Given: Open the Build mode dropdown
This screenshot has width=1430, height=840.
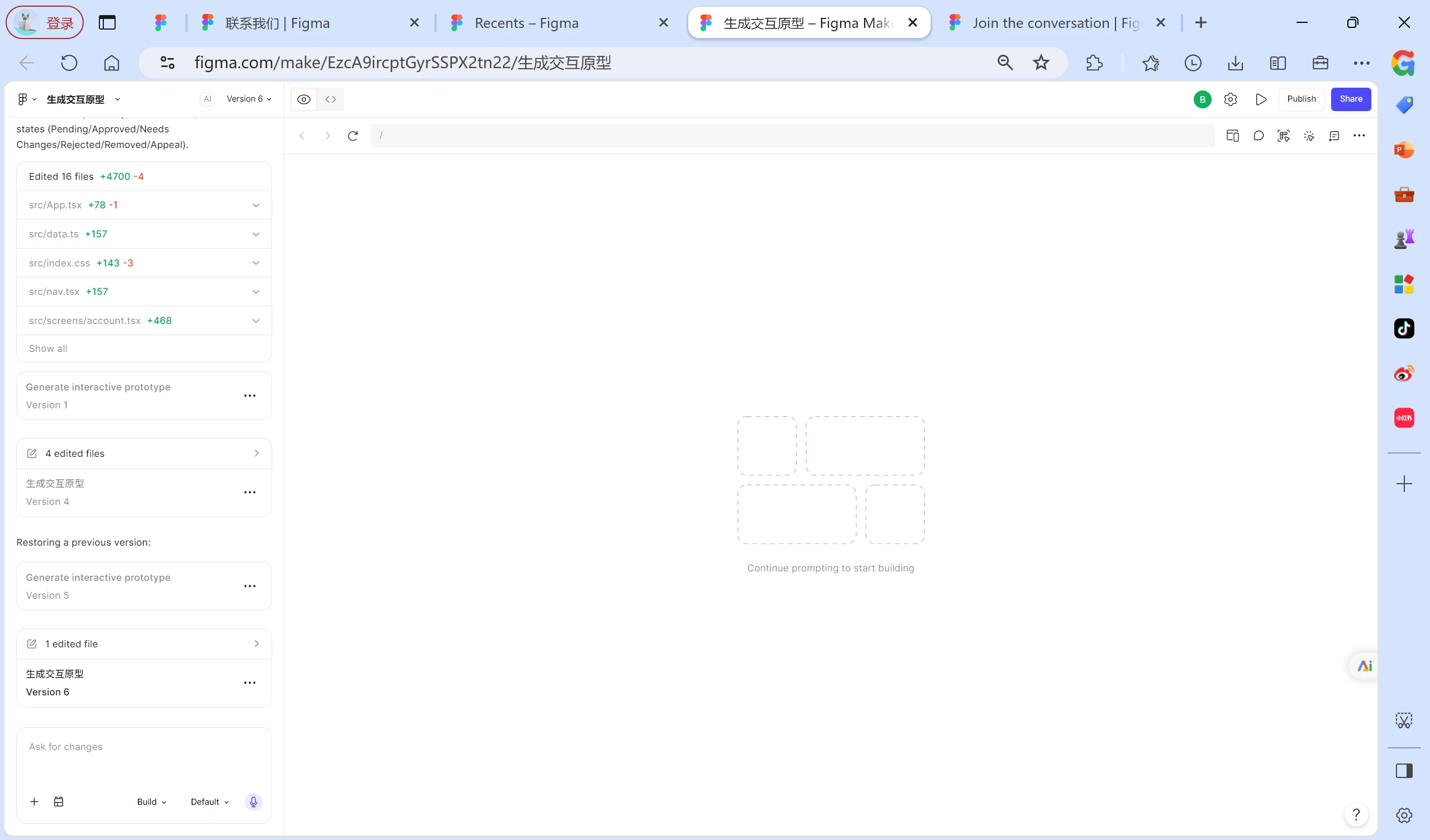Looking at the screenshot, I should click(x=151, y=802).
